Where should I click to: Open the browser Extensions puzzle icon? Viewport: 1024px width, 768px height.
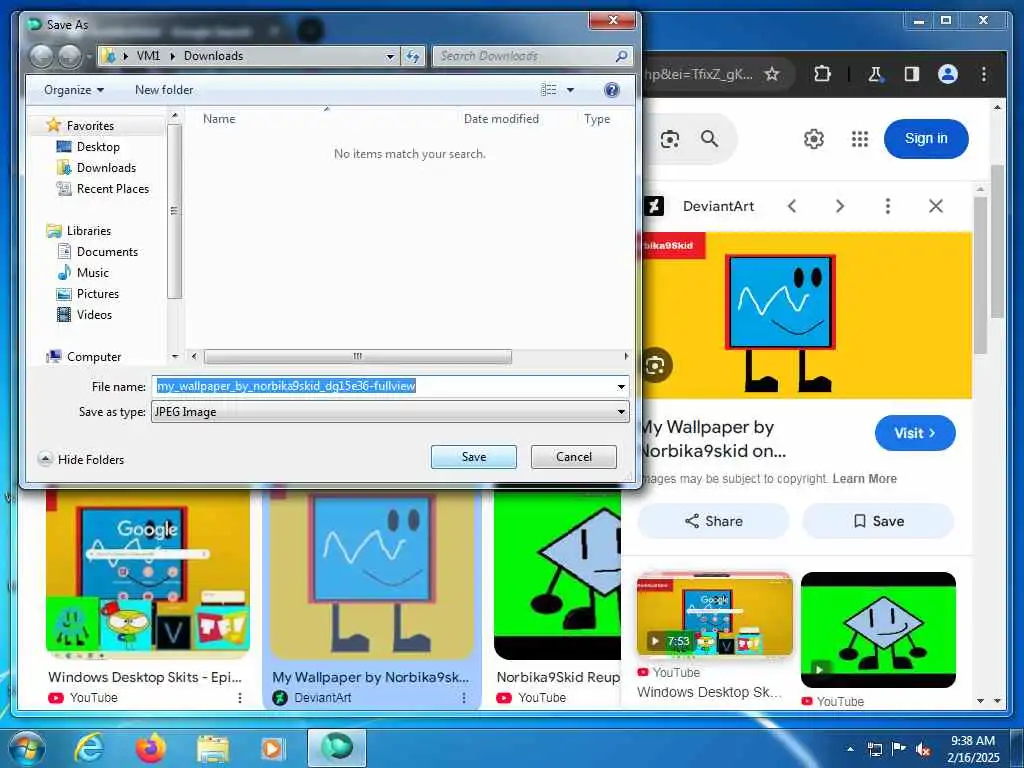point(822,74)
